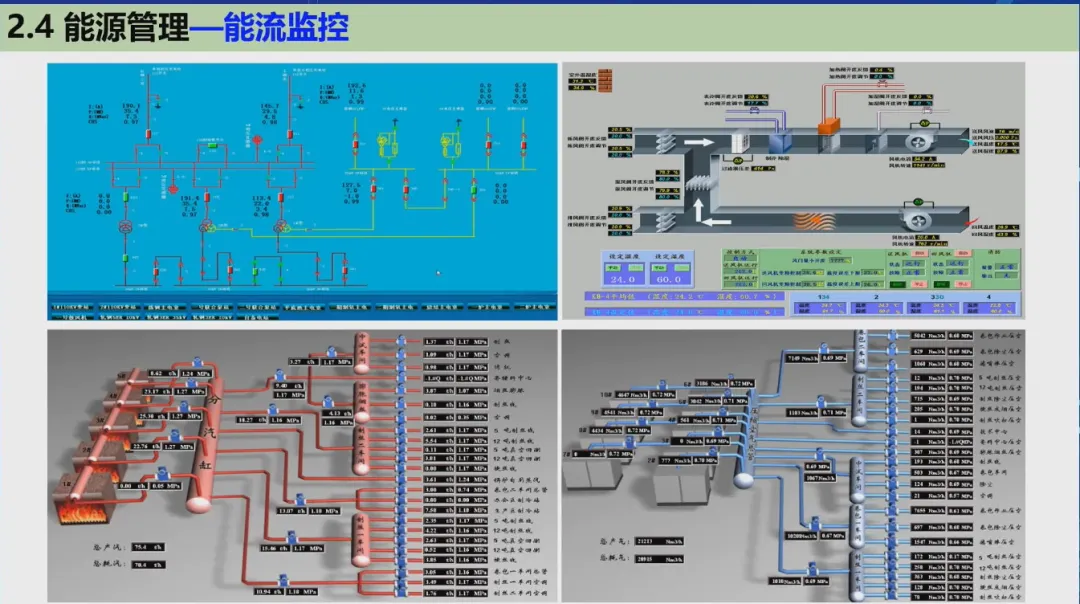1080x604 pixels.
Task: Open the 1#110KV station navigation button
Action: coord(72,307)
